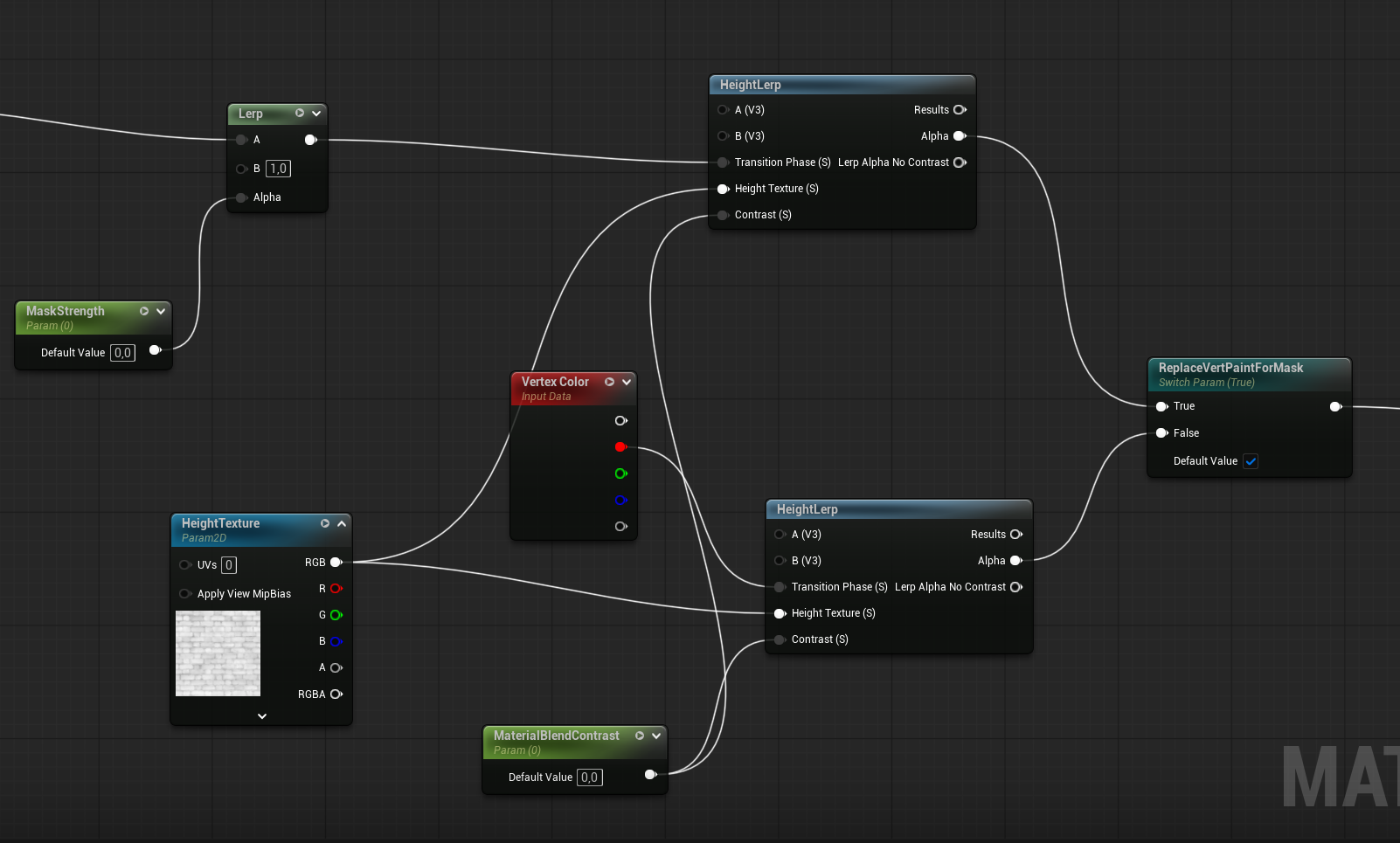Collapse the Lerp node with its chevron
The width and height of the screenshot is (1400, 843).
tap(316, 114)
